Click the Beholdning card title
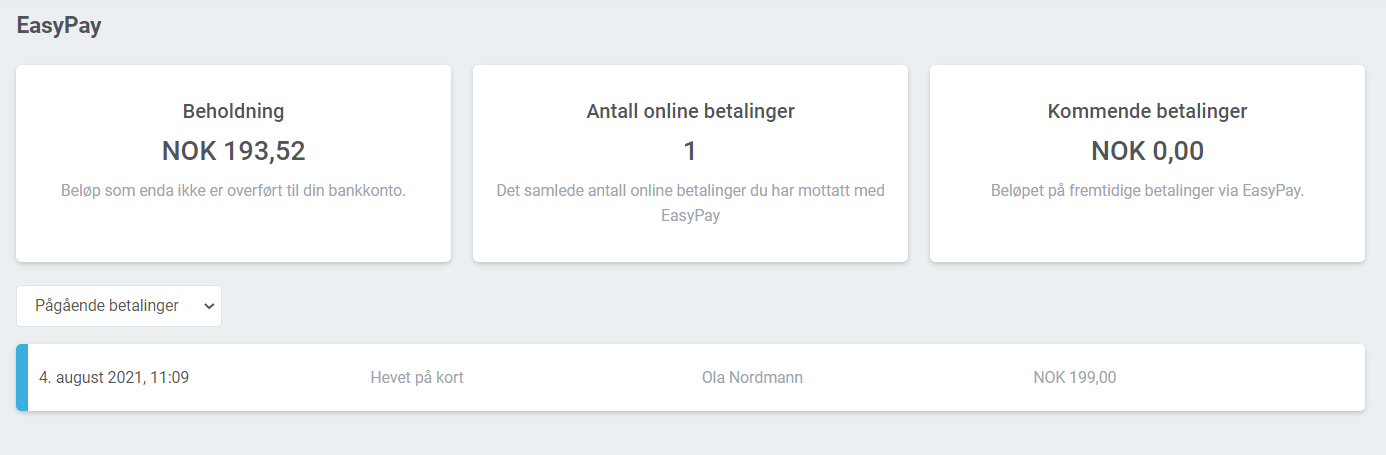Image resolution: width=1386 pixels, height=455 pixels. click(x=233, y=111)
